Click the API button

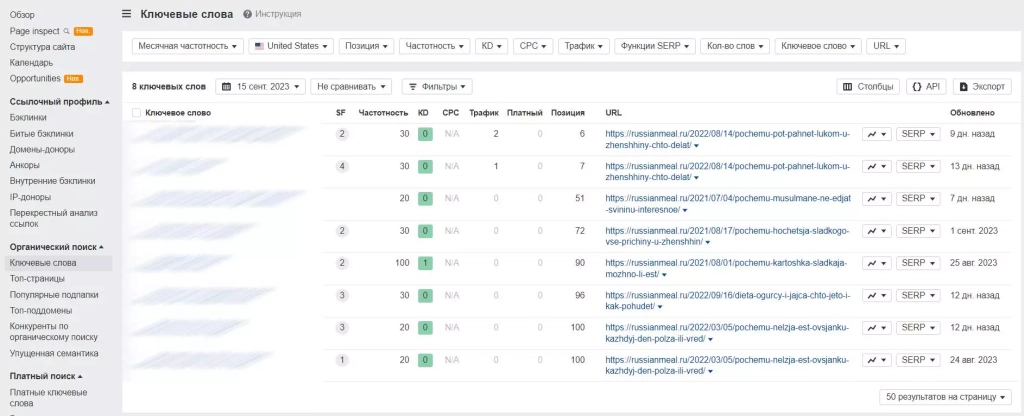point(925,86)
